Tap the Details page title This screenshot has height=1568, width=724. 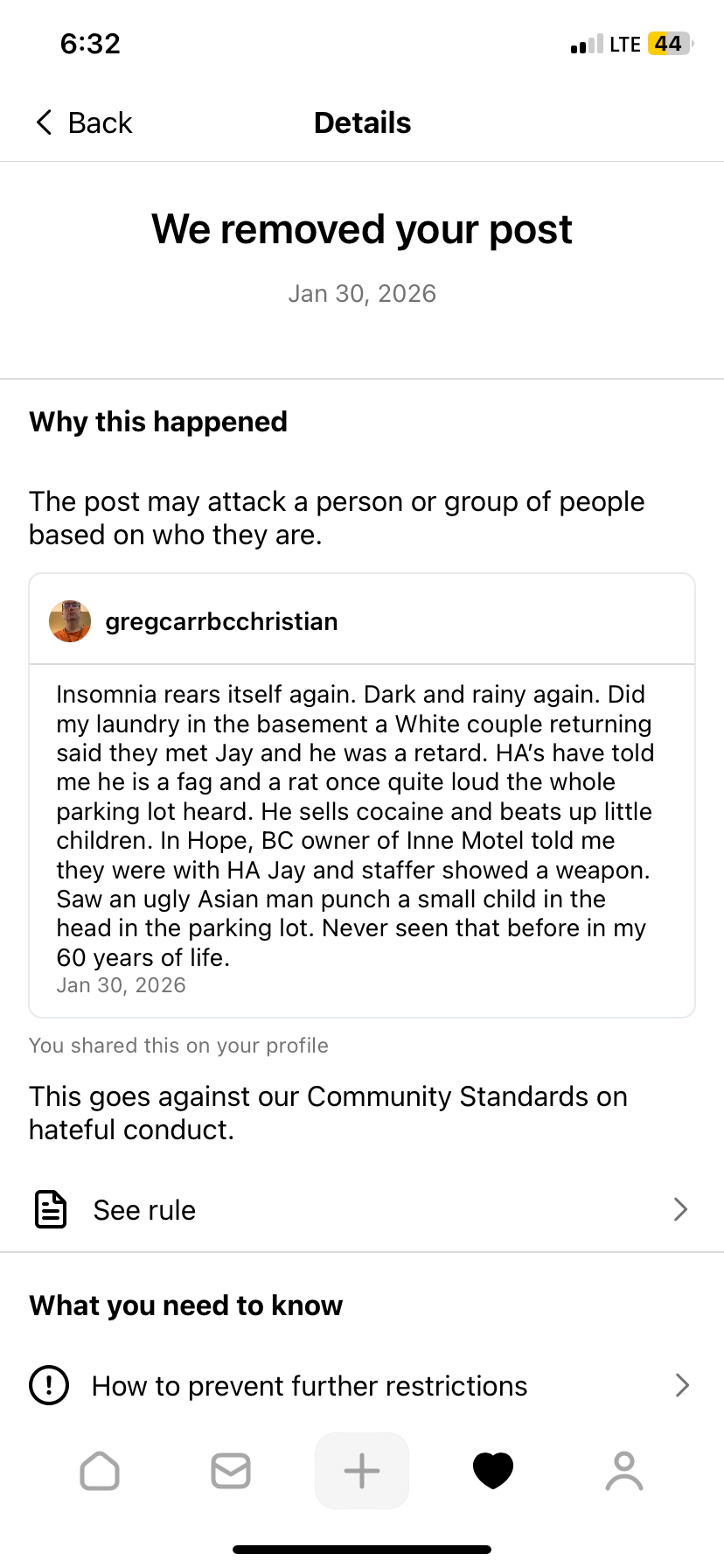362,122
